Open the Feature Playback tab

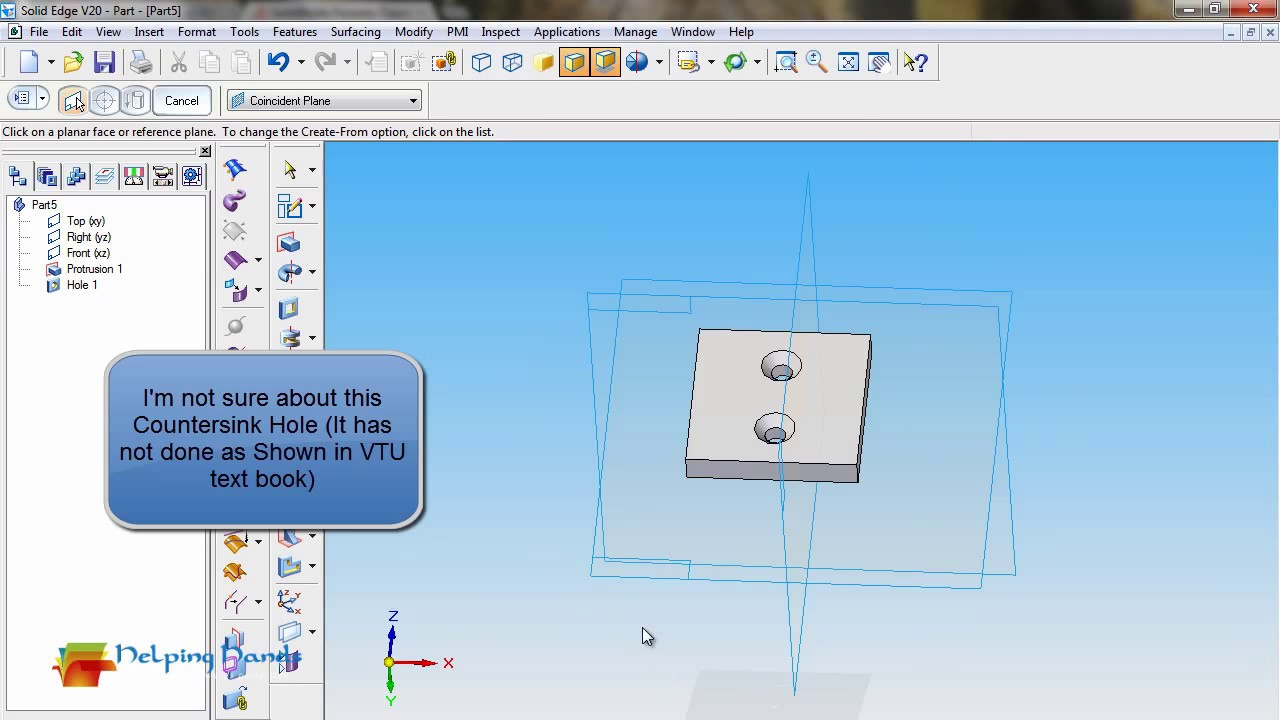pos(163,177)
